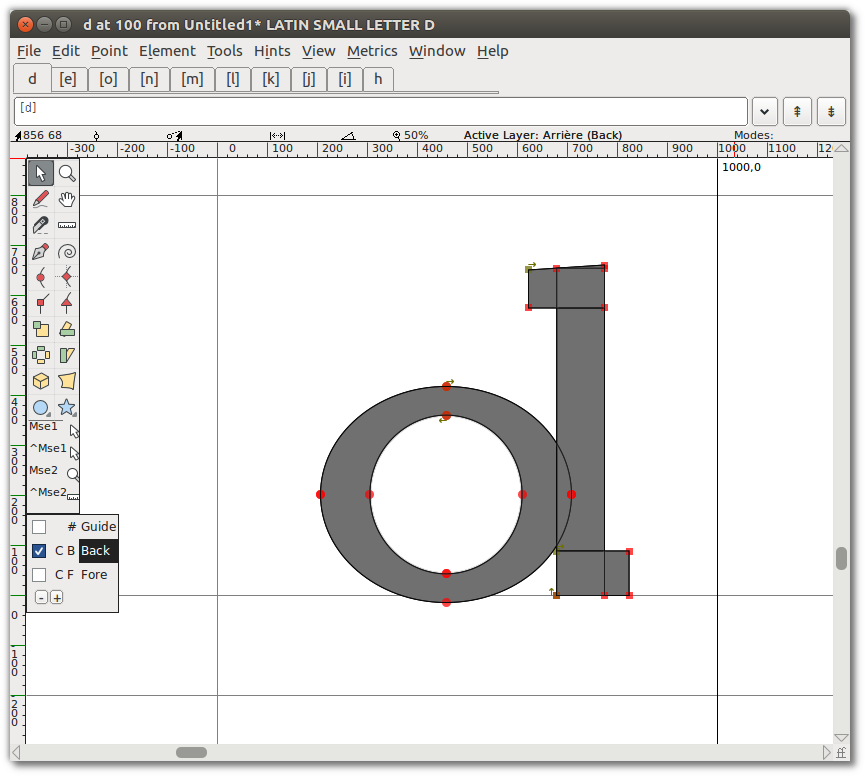Select the Magnify tool

click(67, 172)
